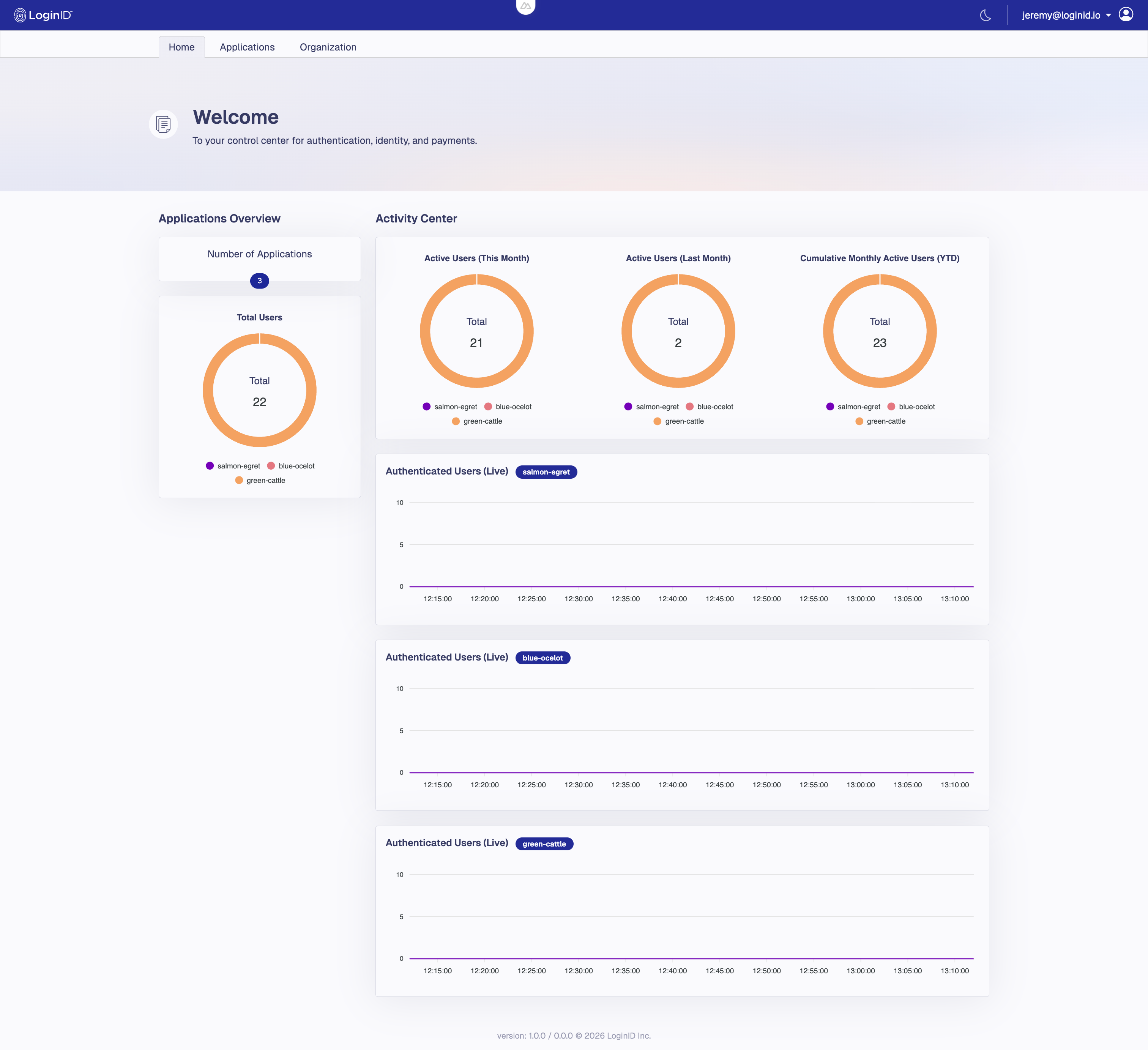The width and height of the screenshot is (1148, 1050).
Task: Click the purple data line in salmon-egret chart
Action: tap(691, 586)
